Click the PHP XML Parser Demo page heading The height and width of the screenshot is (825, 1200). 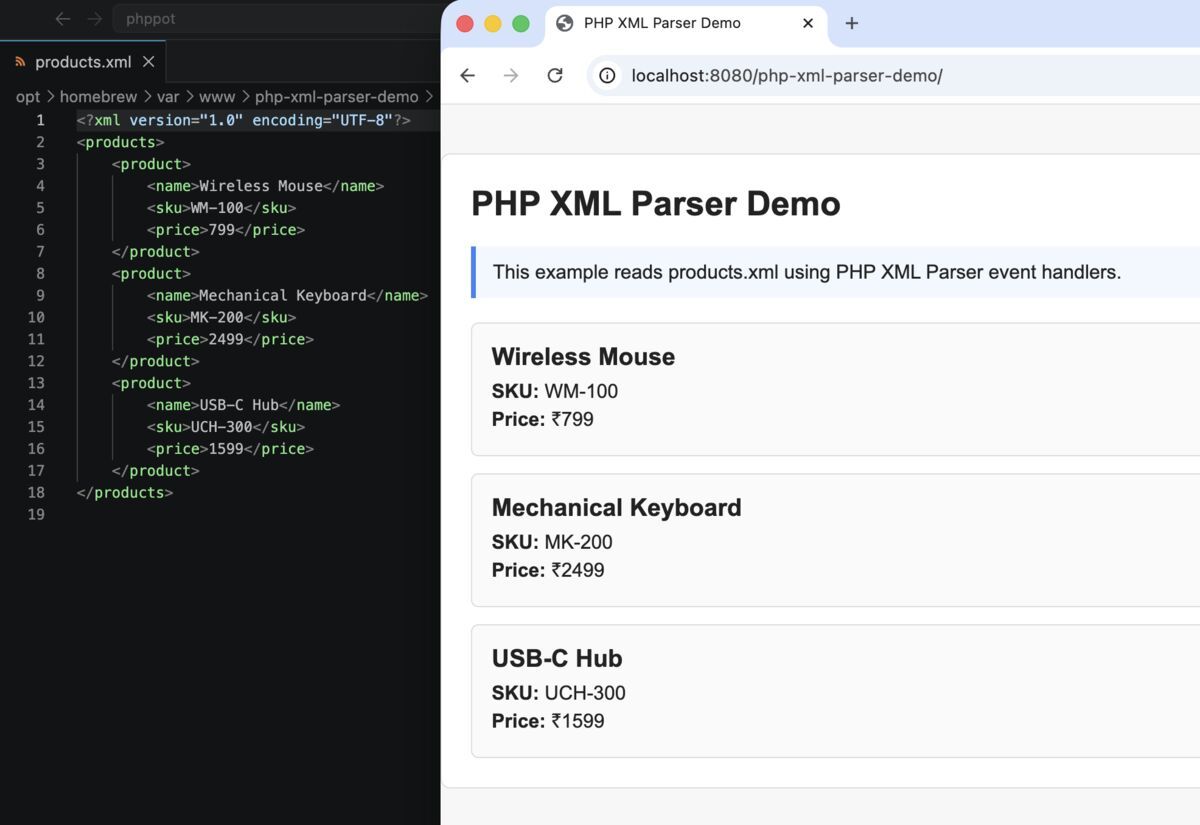point(656,204)
